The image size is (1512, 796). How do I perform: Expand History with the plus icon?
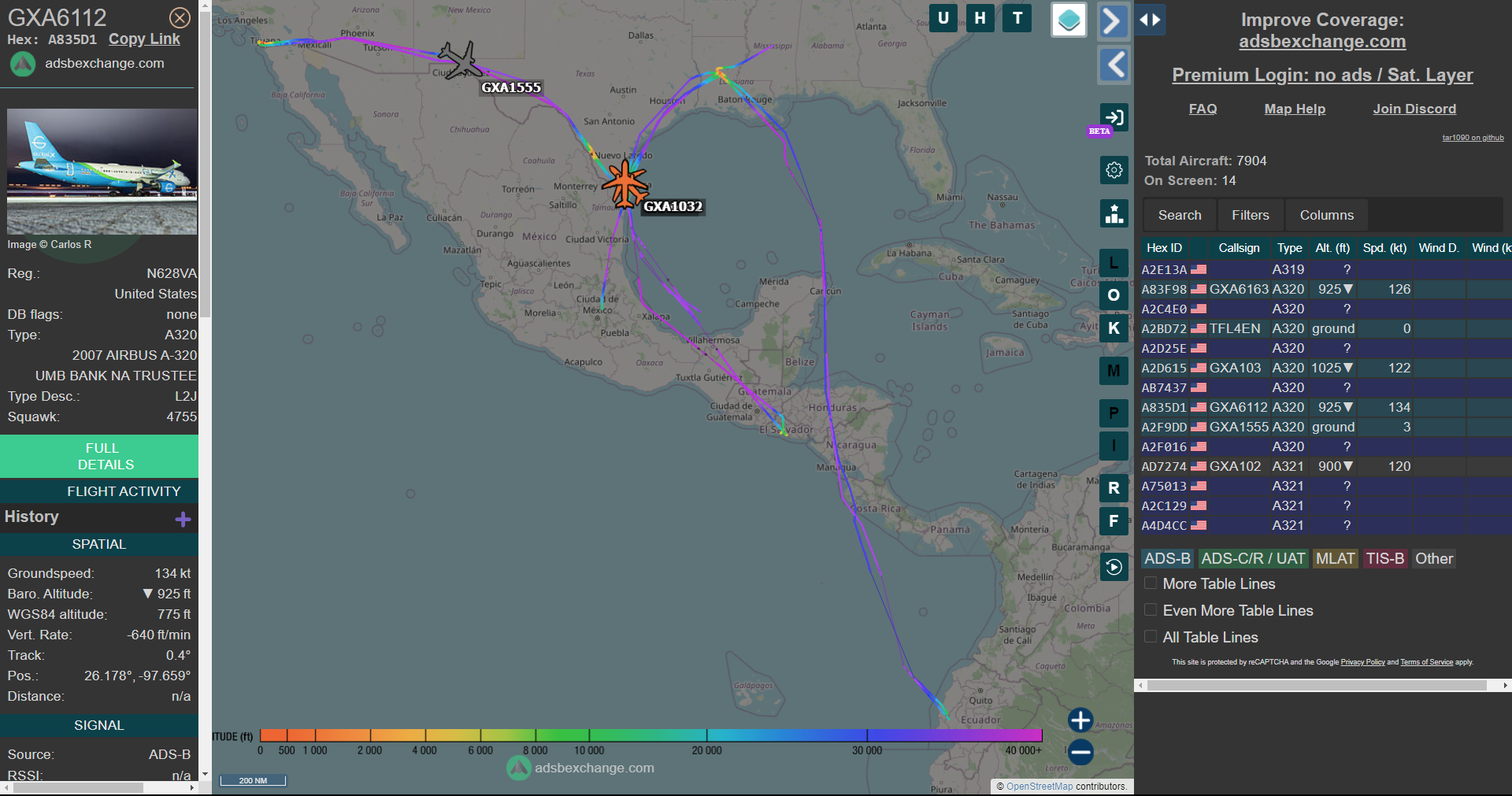[183, 519]
